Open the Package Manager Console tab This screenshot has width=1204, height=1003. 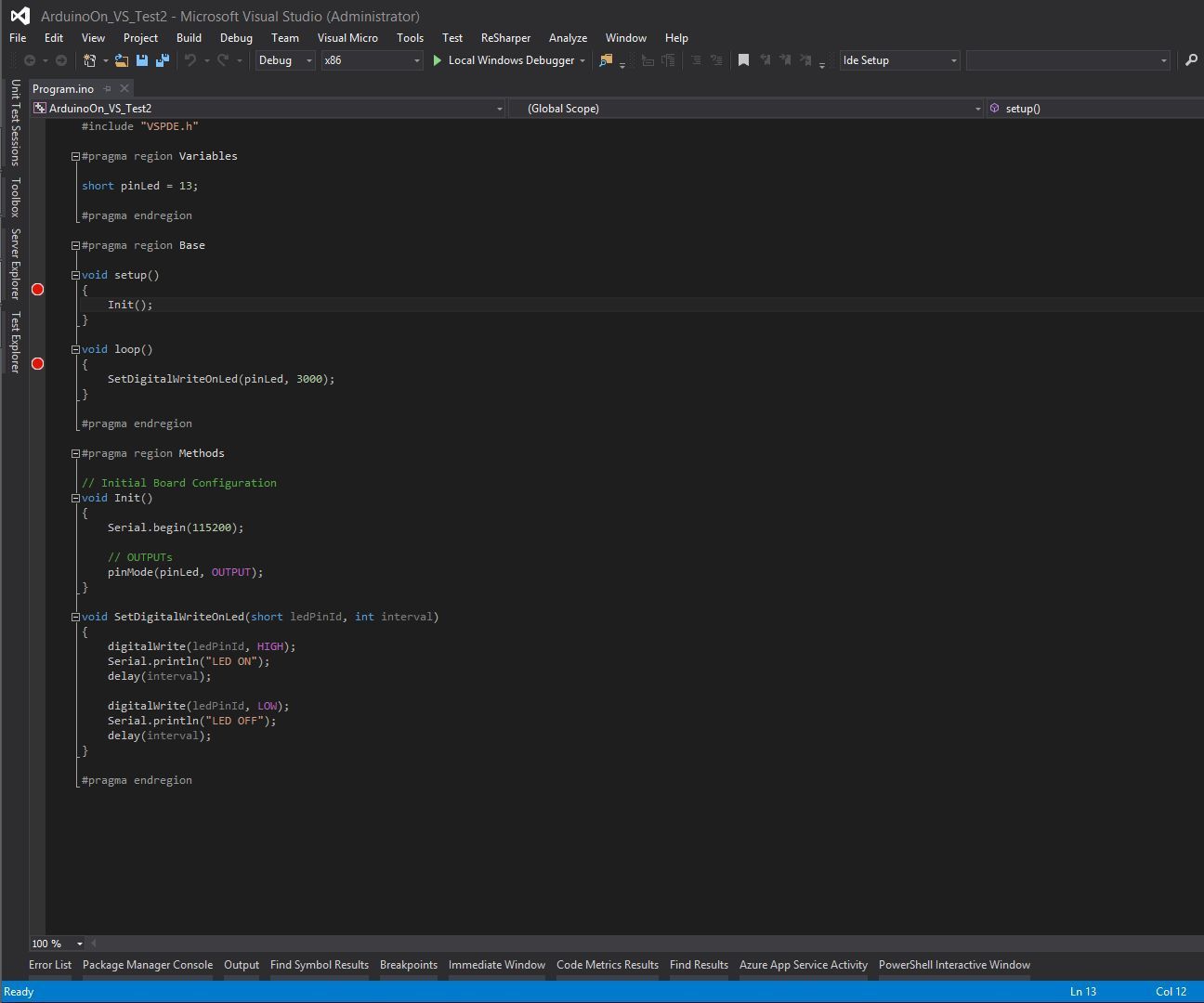coord(148,965)
